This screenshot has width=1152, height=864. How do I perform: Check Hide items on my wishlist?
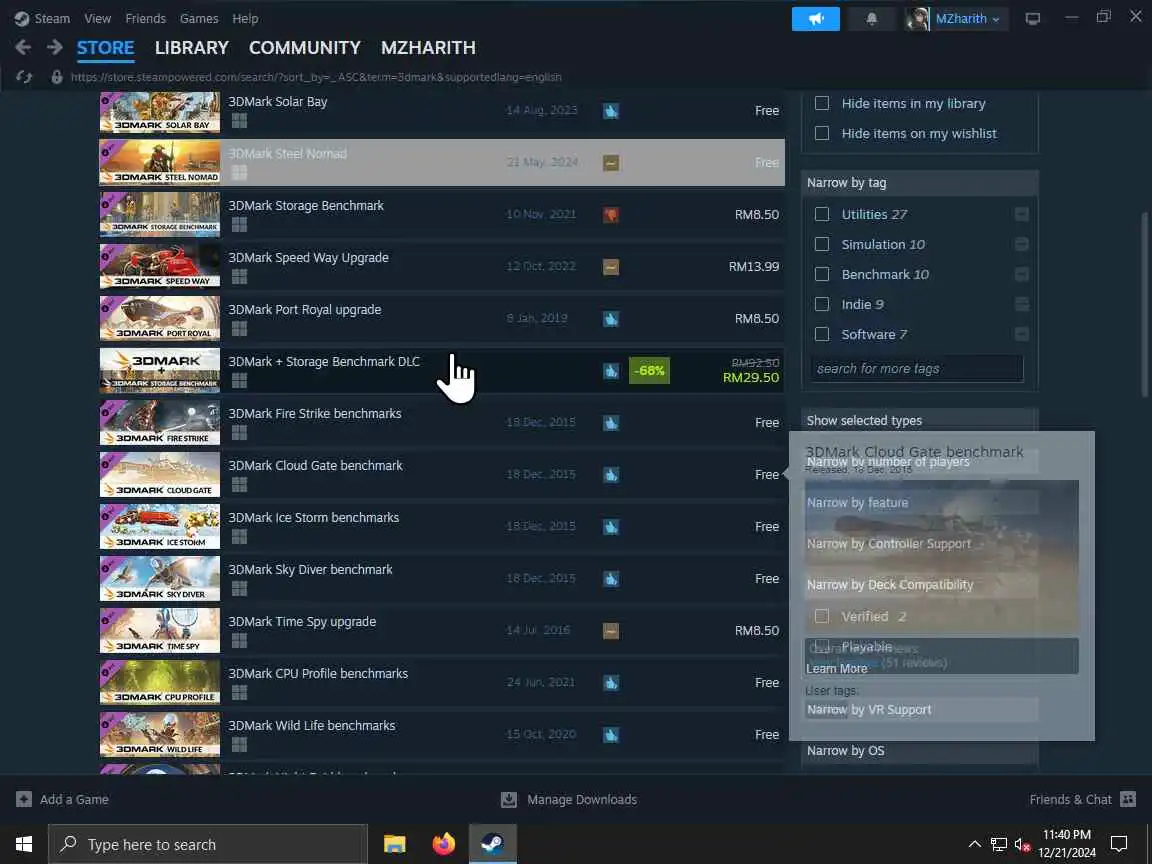822,133
